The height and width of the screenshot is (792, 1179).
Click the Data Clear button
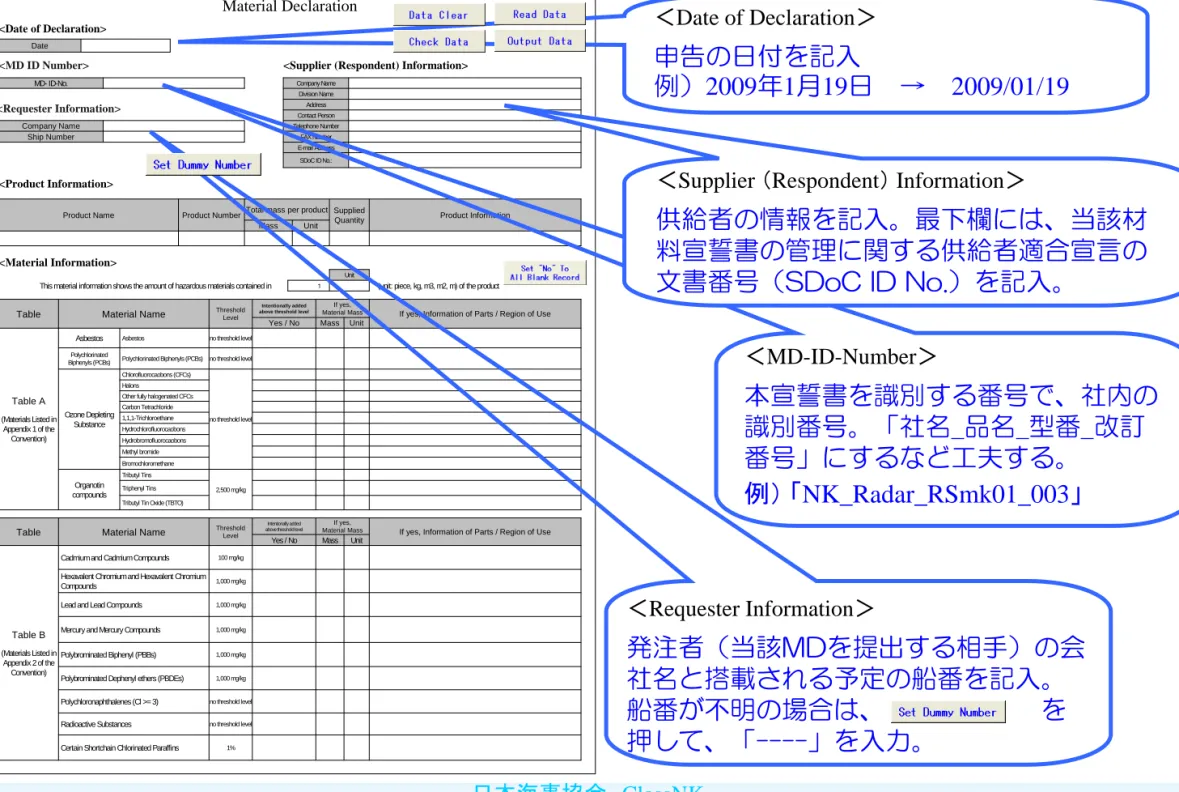pyautogui.click(x=439, y=14)
